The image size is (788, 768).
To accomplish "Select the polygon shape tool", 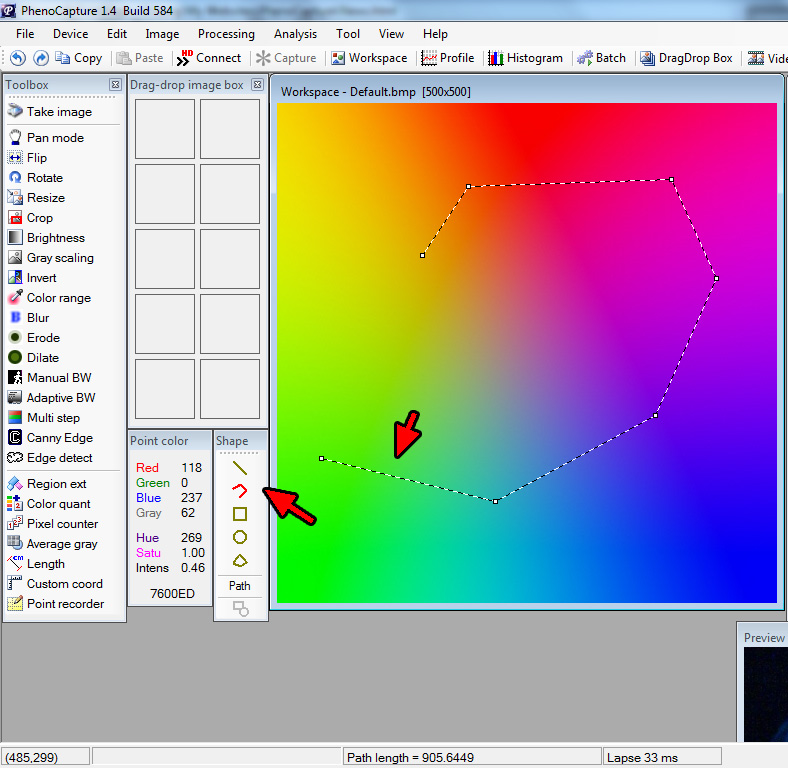I will [x=240, y=561].
